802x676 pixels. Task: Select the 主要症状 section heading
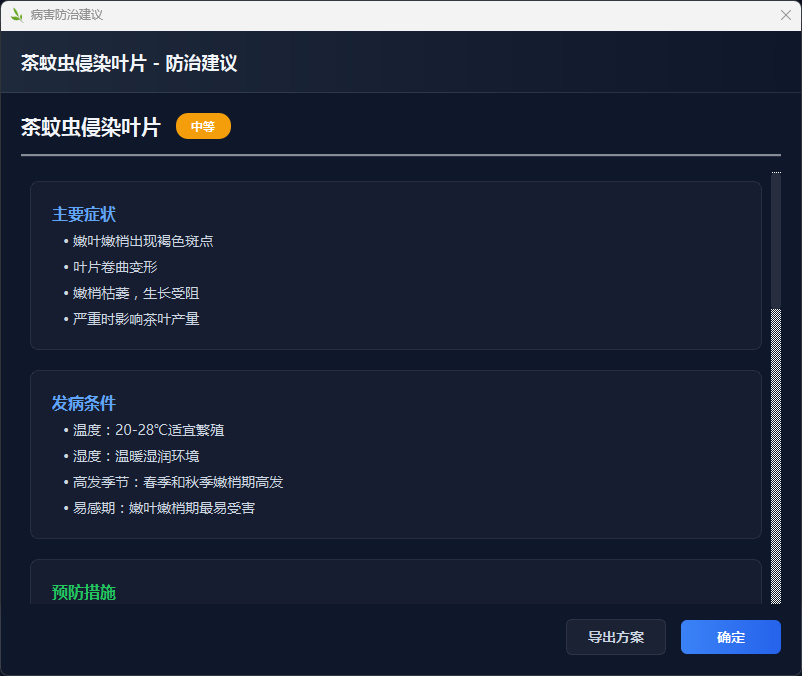pos(84,214)
